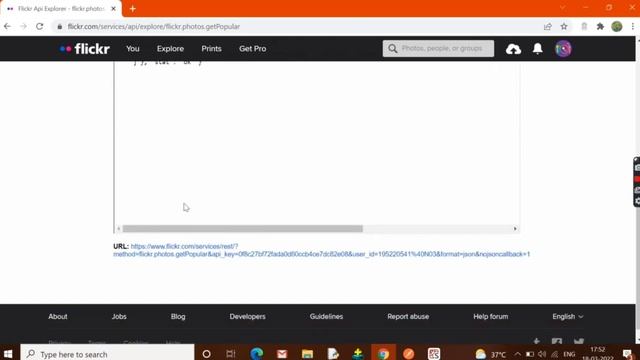Open the Developers footer link
Viewport: 640px width, 360px height.
click(247, 316)
